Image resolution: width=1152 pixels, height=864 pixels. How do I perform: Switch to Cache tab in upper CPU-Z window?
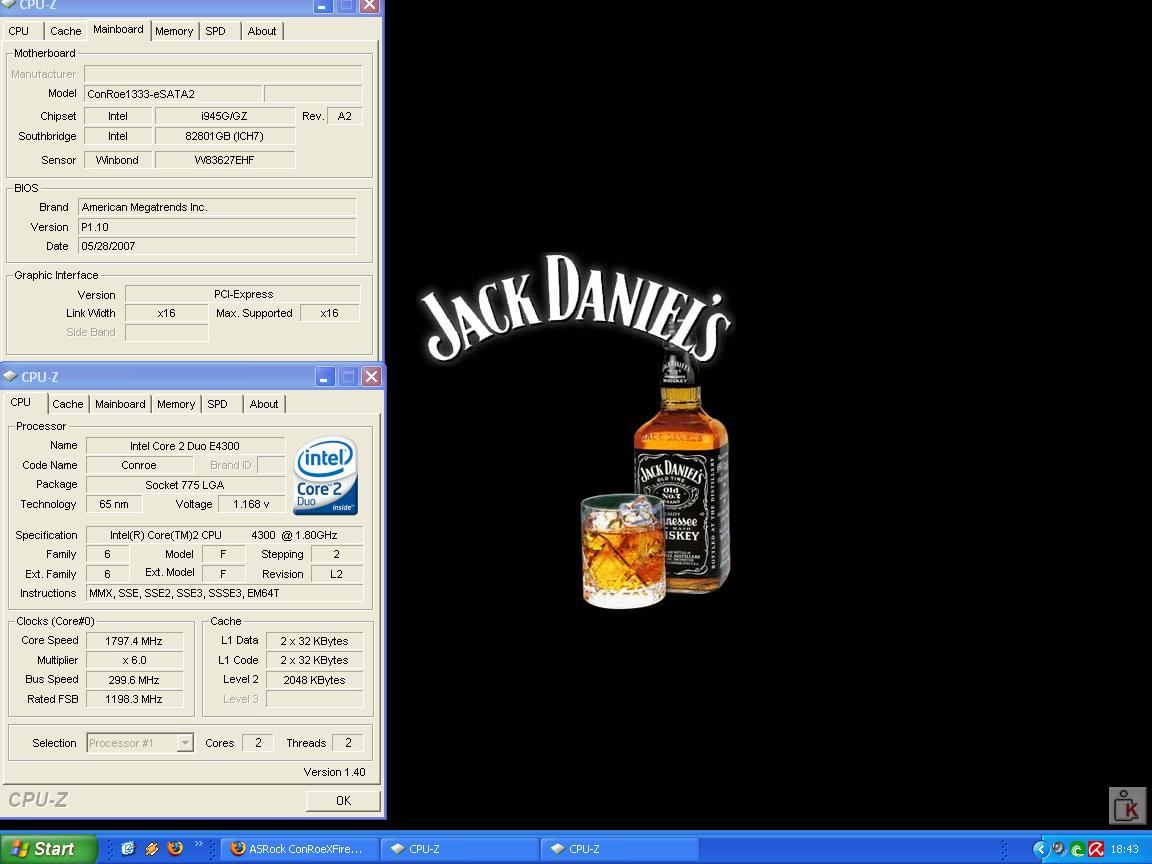(x=65, y=31)
